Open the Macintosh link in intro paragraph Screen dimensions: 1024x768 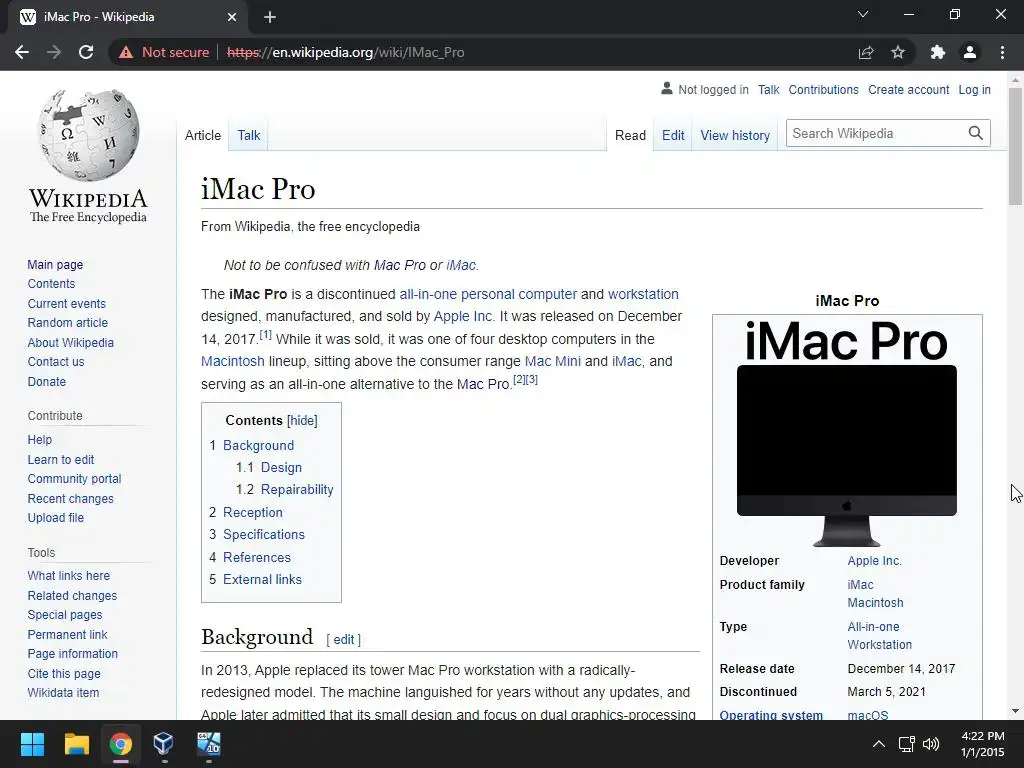[x=232, y=361]
